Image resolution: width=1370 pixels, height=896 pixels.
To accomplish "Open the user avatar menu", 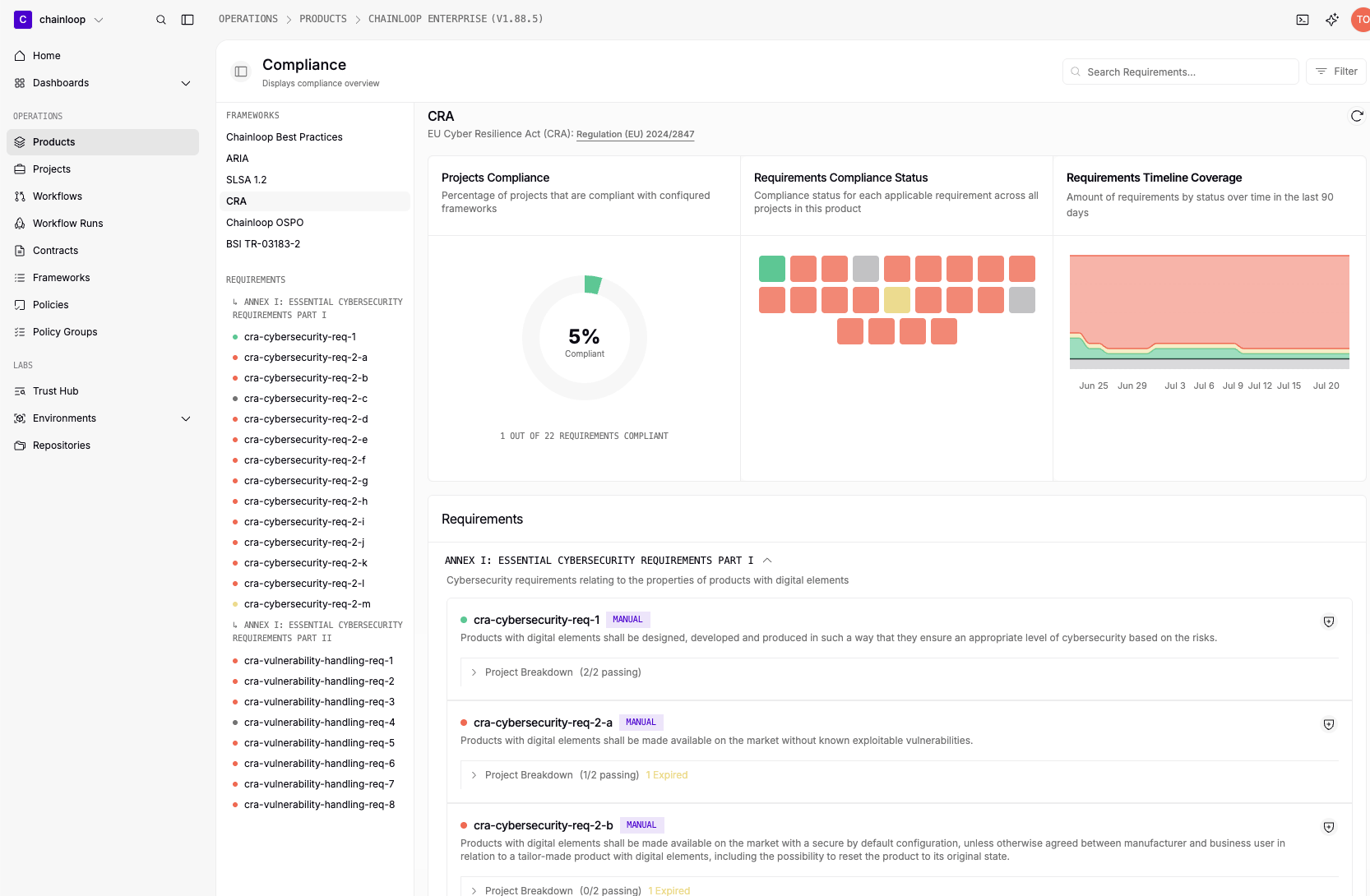I will [1361, 20].
